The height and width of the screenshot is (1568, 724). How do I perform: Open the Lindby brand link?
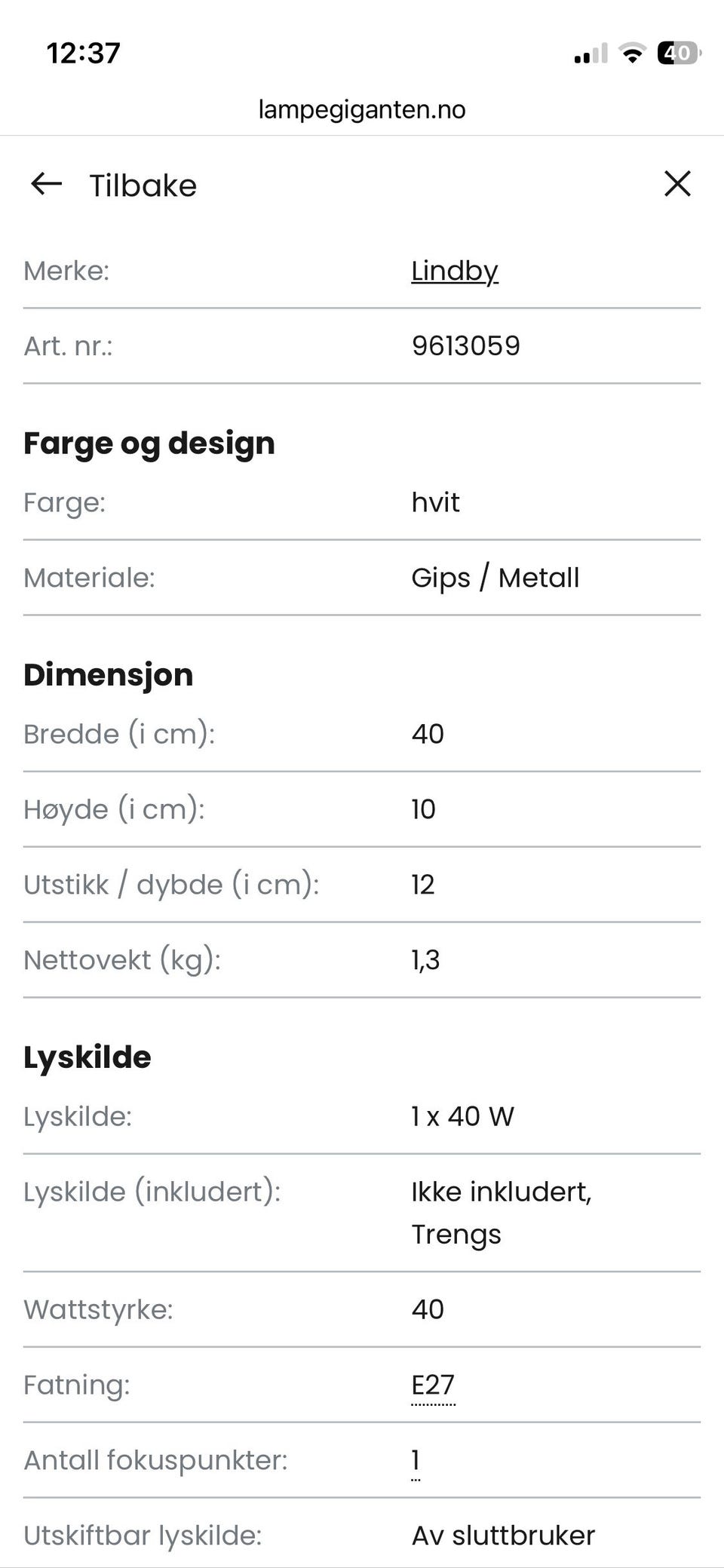[x=454, y=271]
